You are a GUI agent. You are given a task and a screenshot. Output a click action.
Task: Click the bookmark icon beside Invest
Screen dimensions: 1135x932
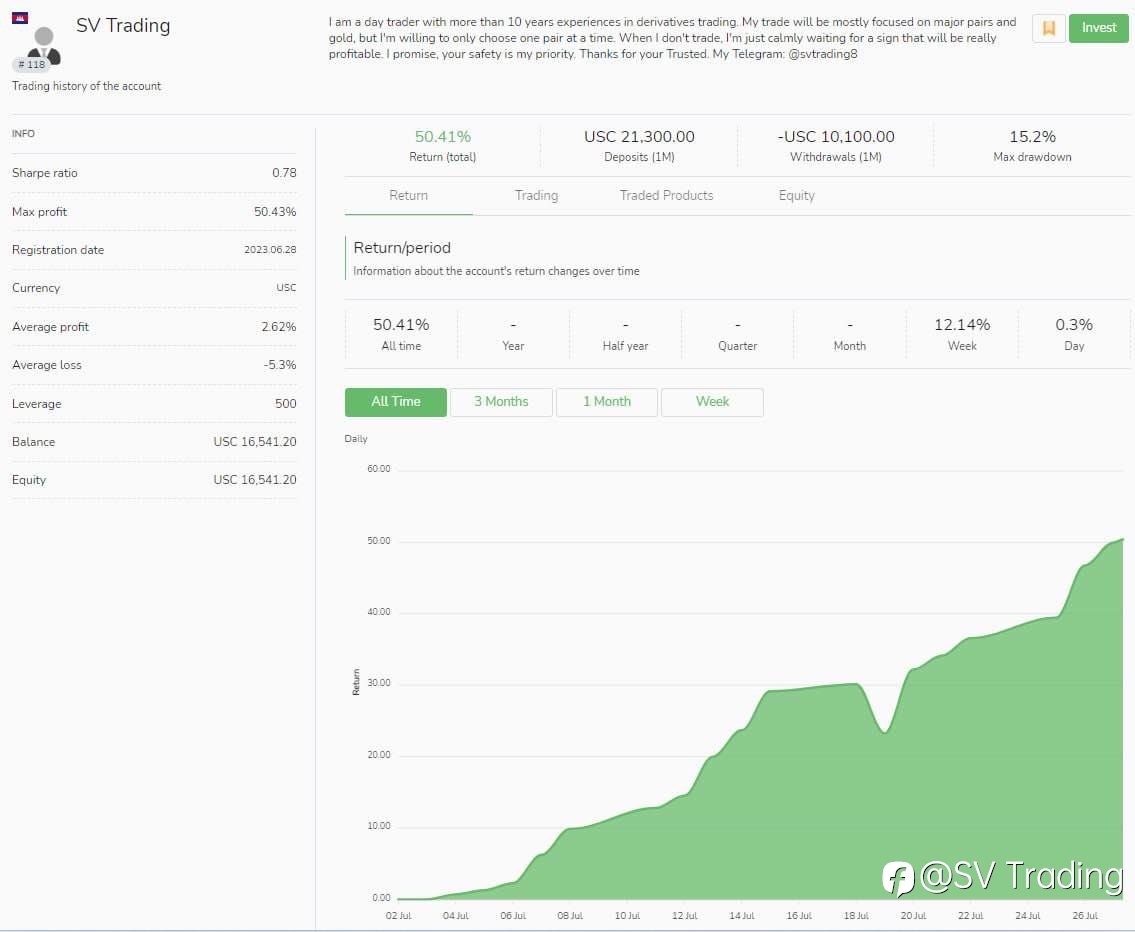point(1048,28)
